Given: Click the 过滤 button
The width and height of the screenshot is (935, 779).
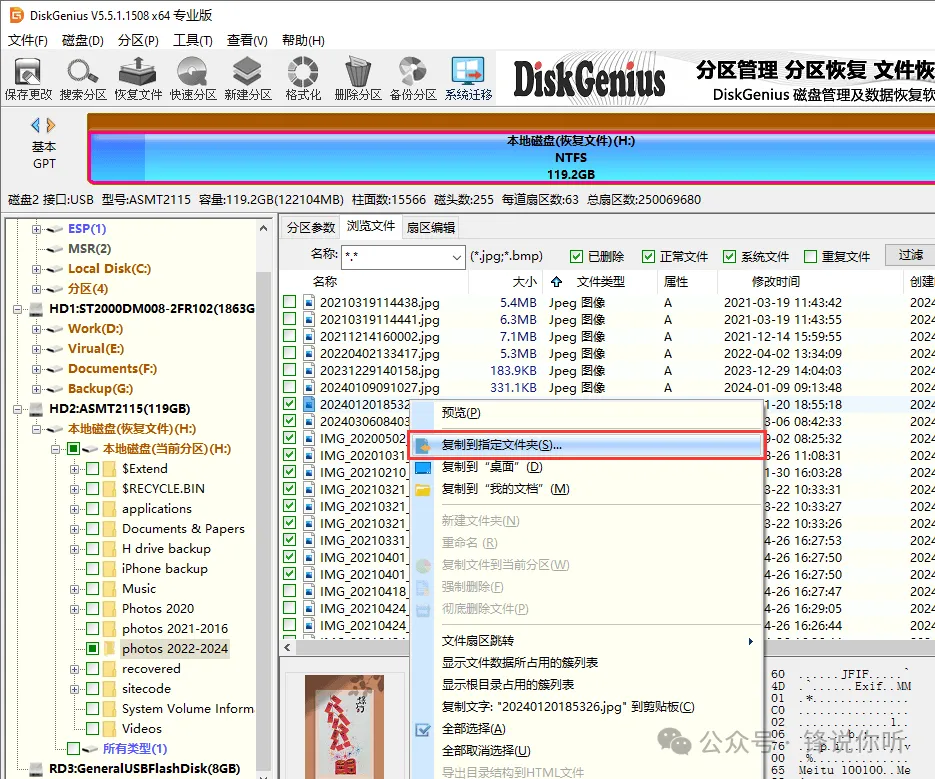Looking at the screenshot, I should [911, 255].
